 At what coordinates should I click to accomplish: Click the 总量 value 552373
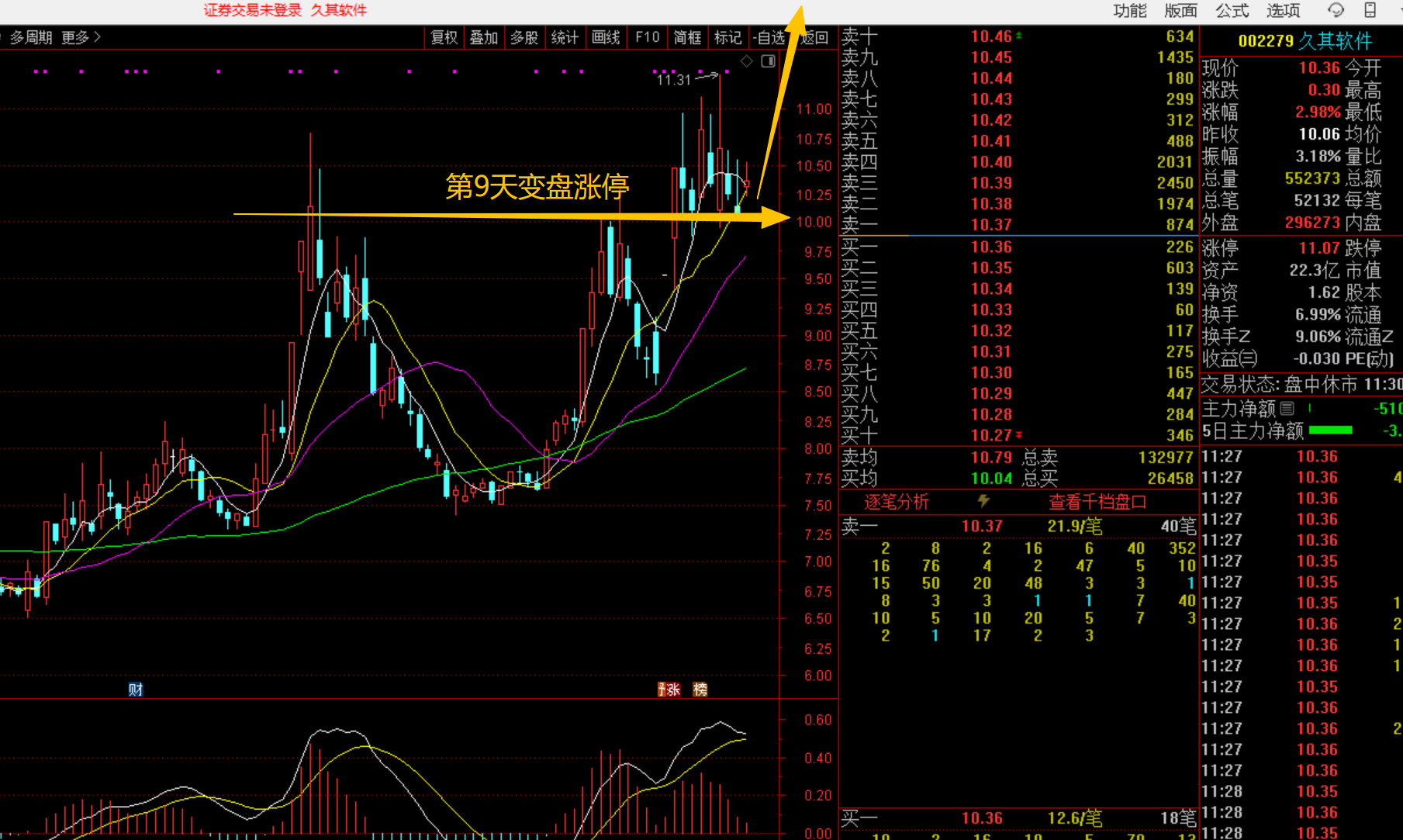tap(1312, 178)
